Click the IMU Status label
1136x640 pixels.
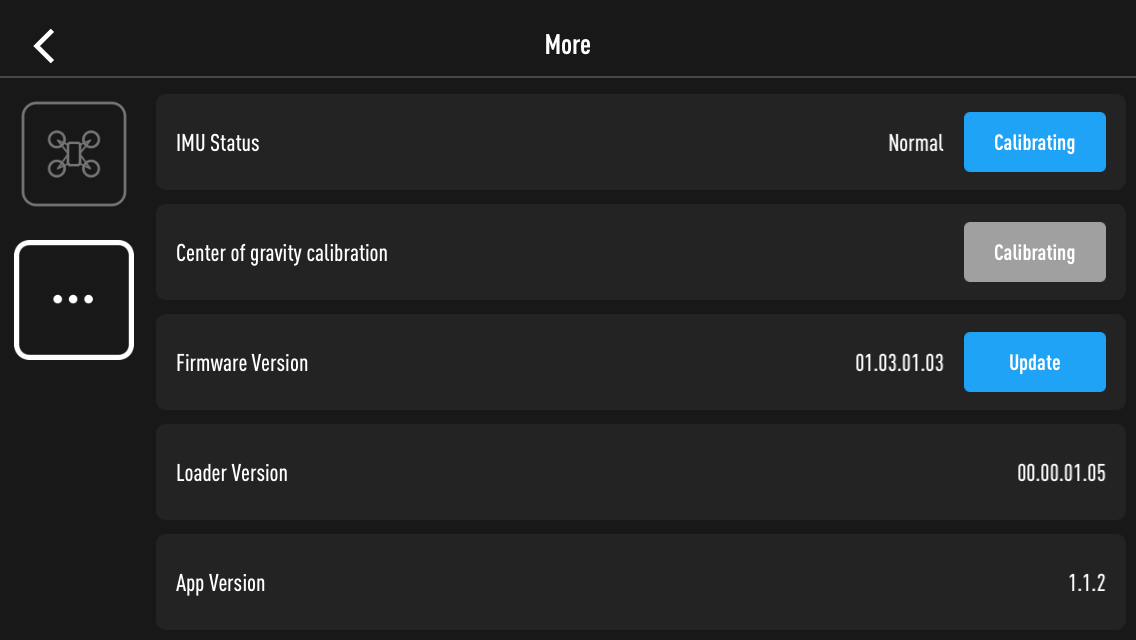click(x=217, y=143)
